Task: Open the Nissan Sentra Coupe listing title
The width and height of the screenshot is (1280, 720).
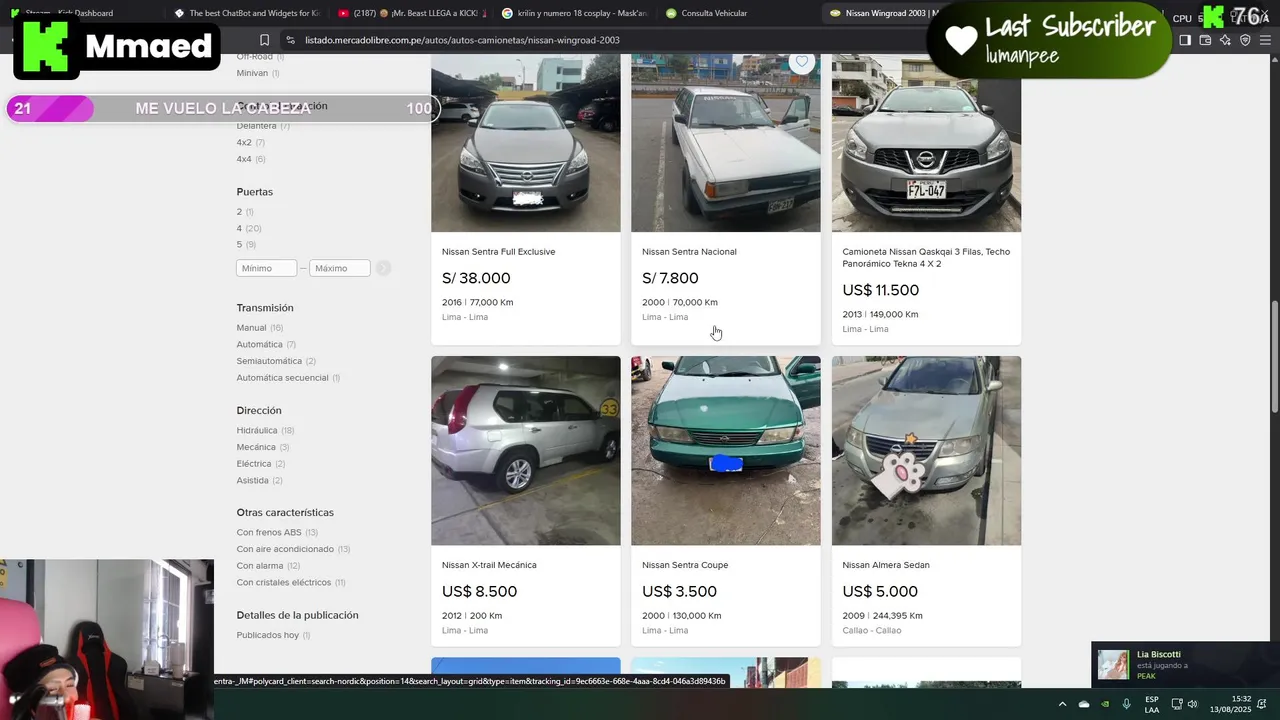Action: [x=685, y=565]
